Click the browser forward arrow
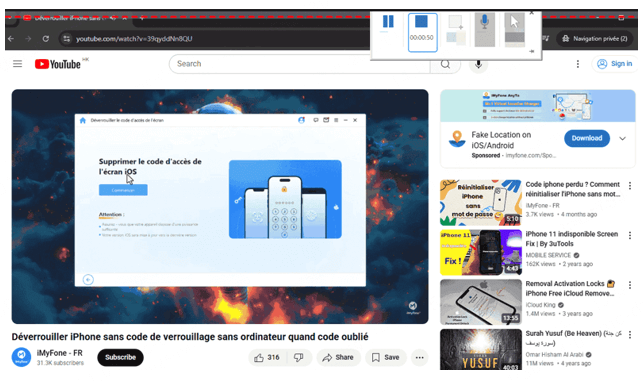 [28, 39]
